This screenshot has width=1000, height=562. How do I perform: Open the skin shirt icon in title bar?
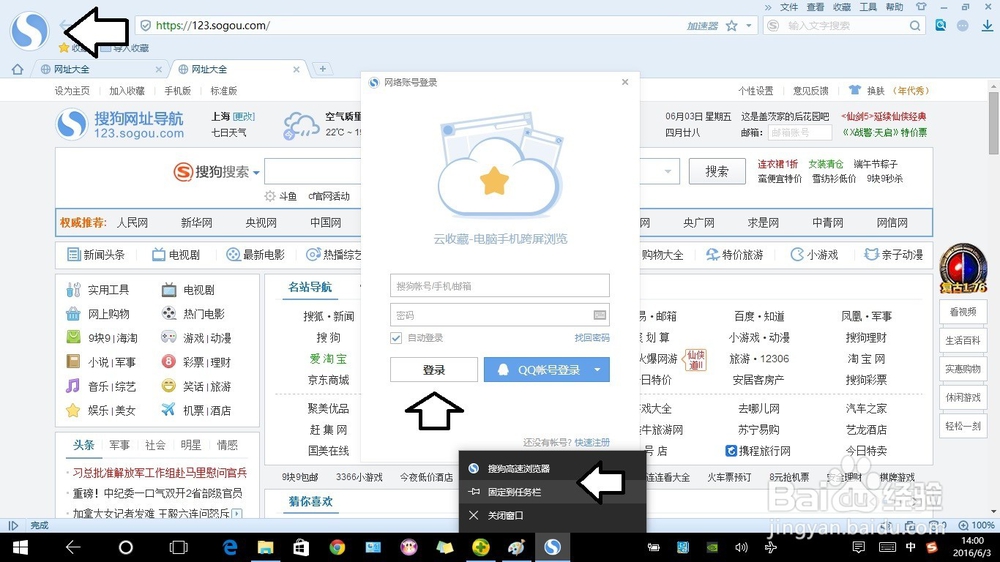920,7
